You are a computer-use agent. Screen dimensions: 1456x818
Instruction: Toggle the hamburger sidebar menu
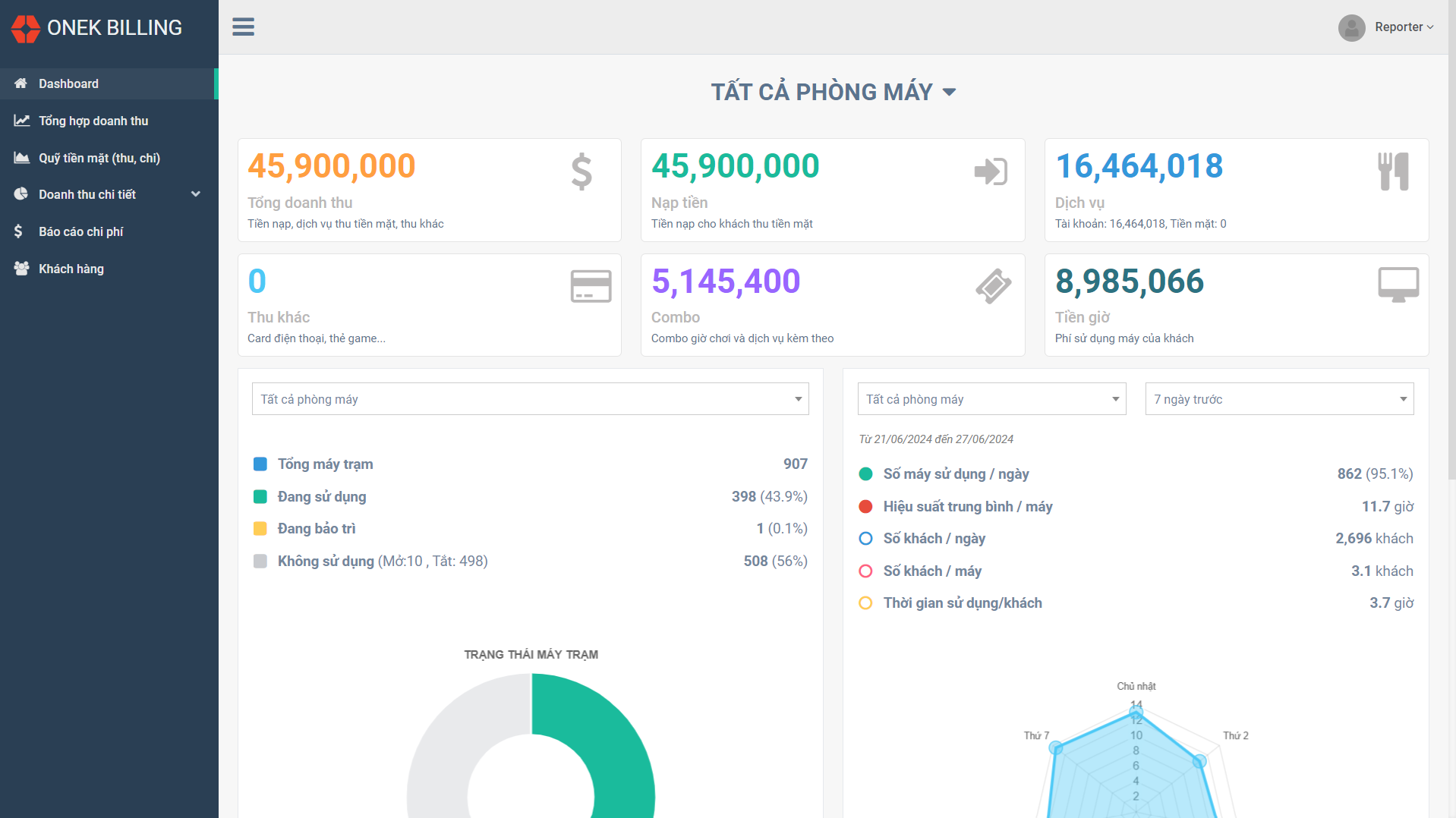[x=243, y=27]
